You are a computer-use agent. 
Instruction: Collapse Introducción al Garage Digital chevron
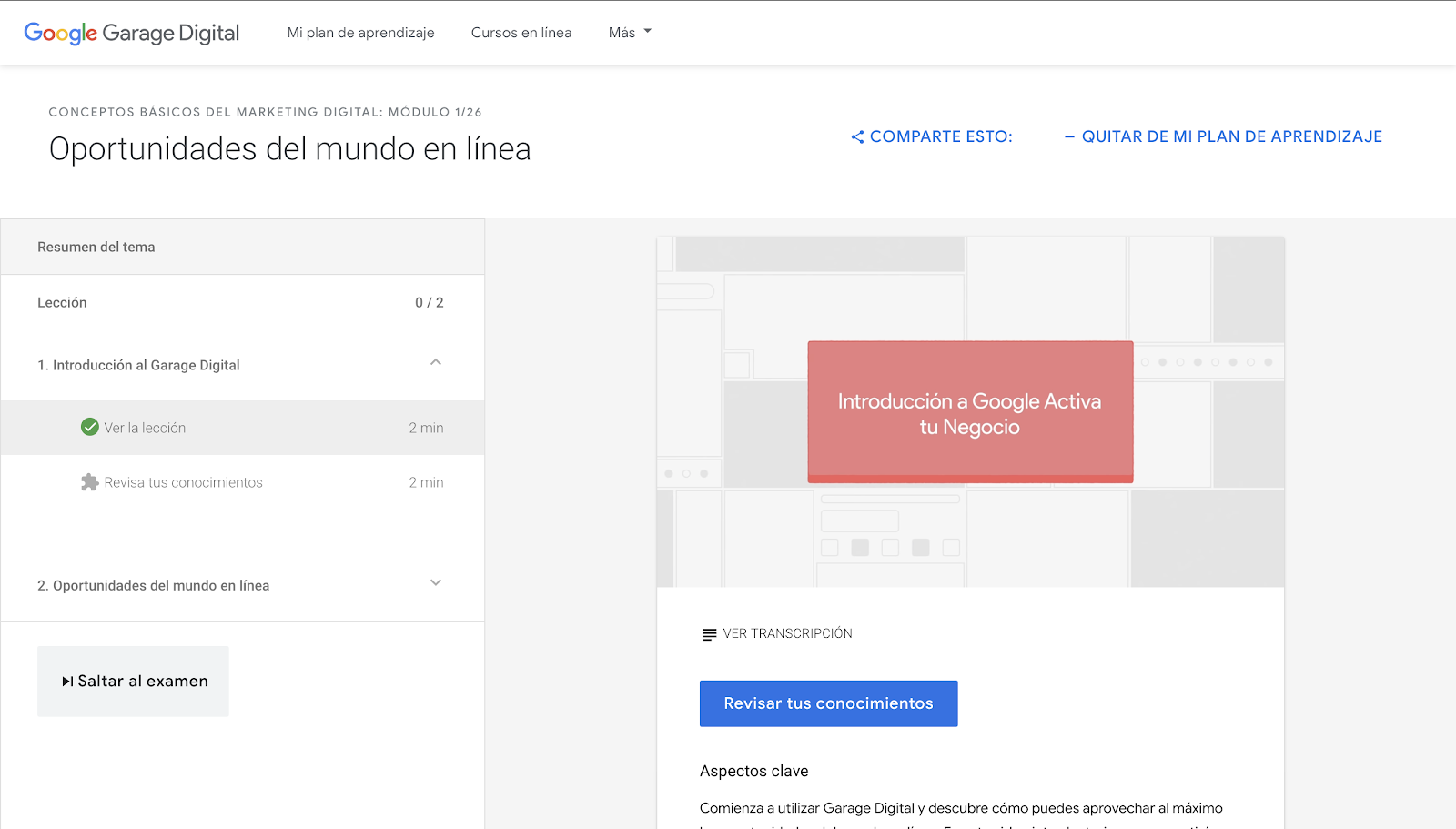pos(436,362)
